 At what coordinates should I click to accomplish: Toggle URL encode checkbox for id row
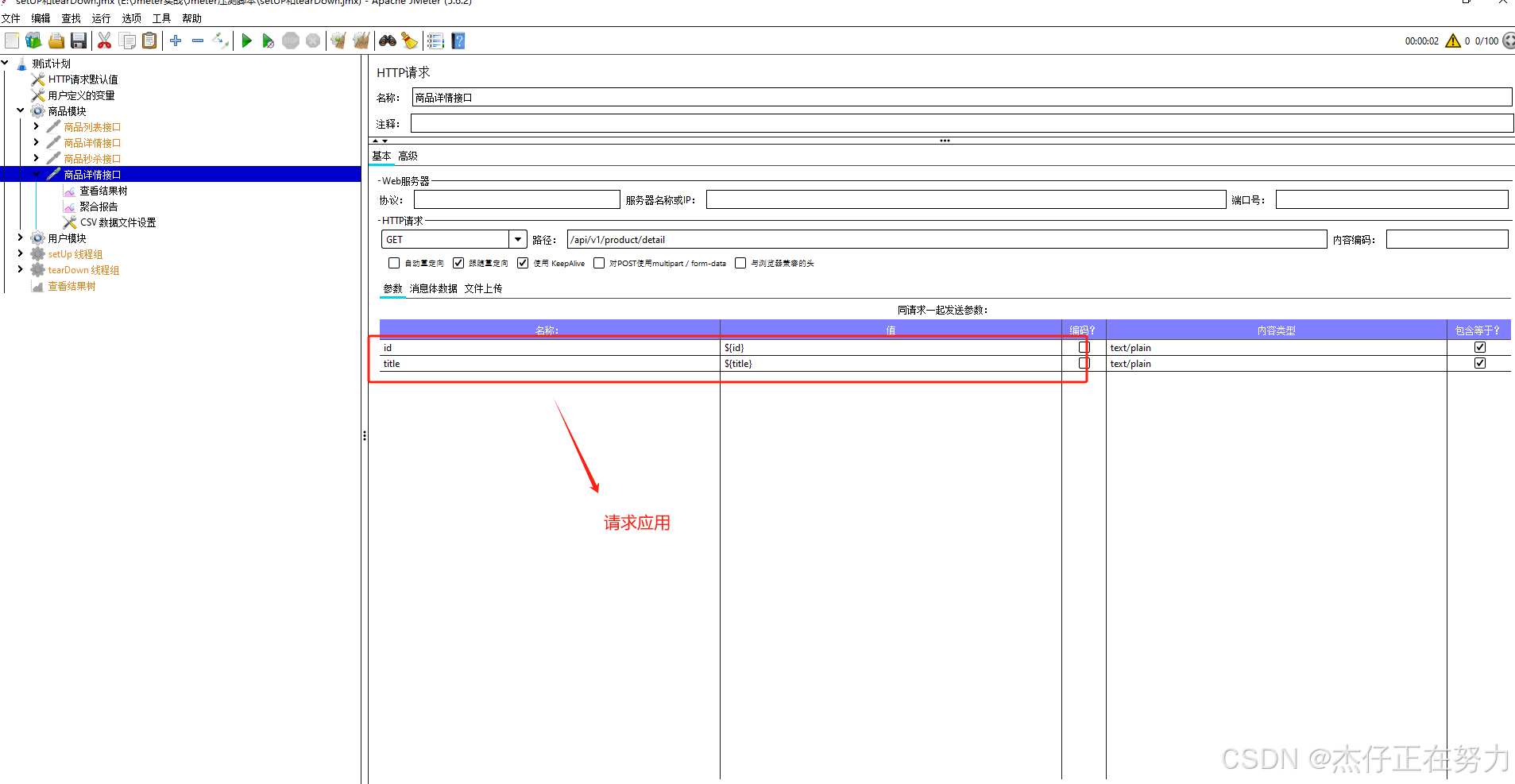[1084, 347]
